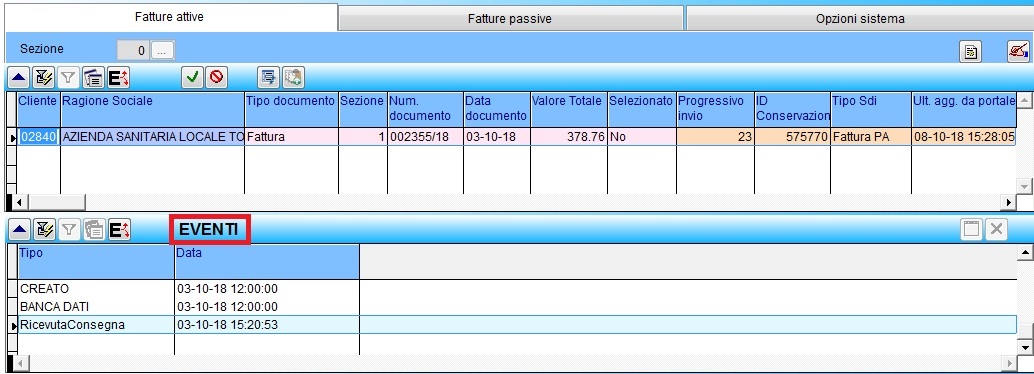Select client code 02840 cell

pos(38,137)
